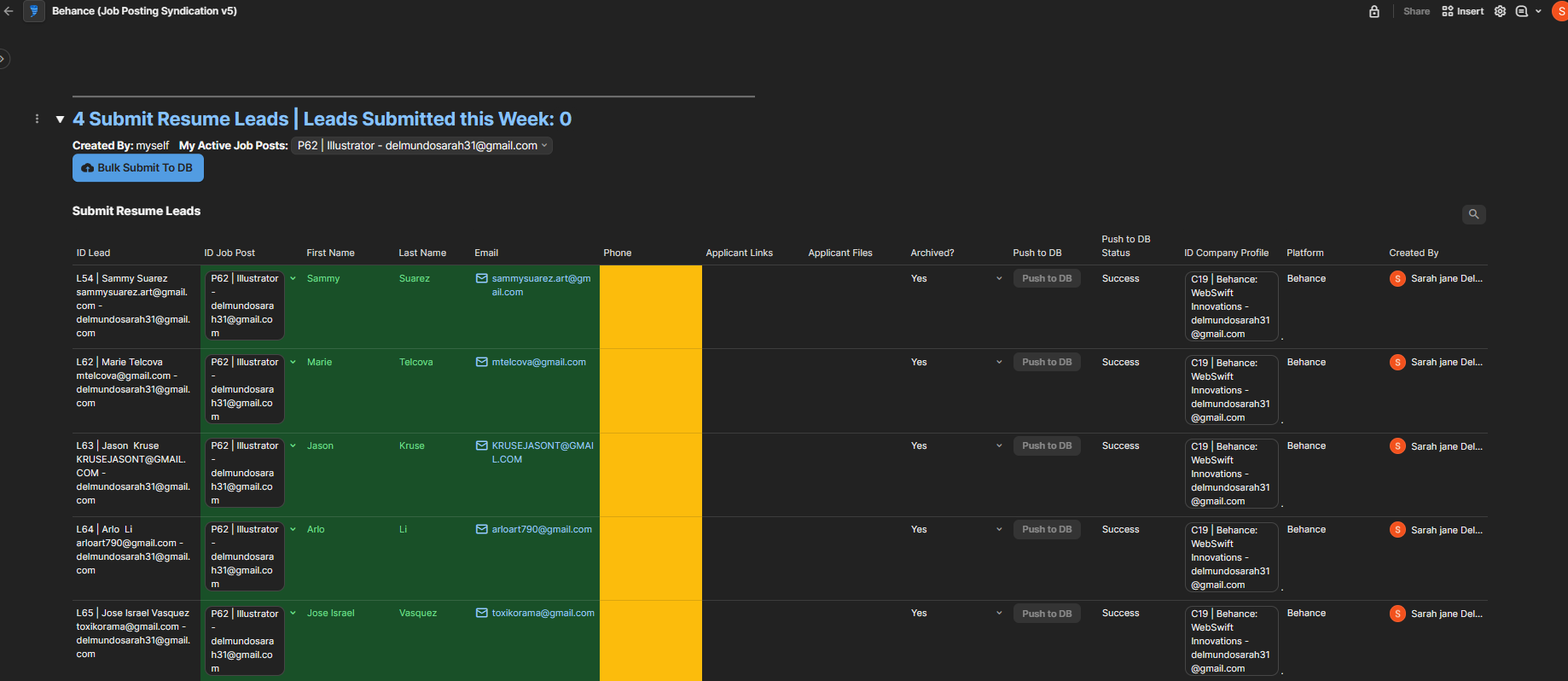Click the lock icon in header
The width and height of the screenshot is (1568, 681).
[x=1374, y=11]
